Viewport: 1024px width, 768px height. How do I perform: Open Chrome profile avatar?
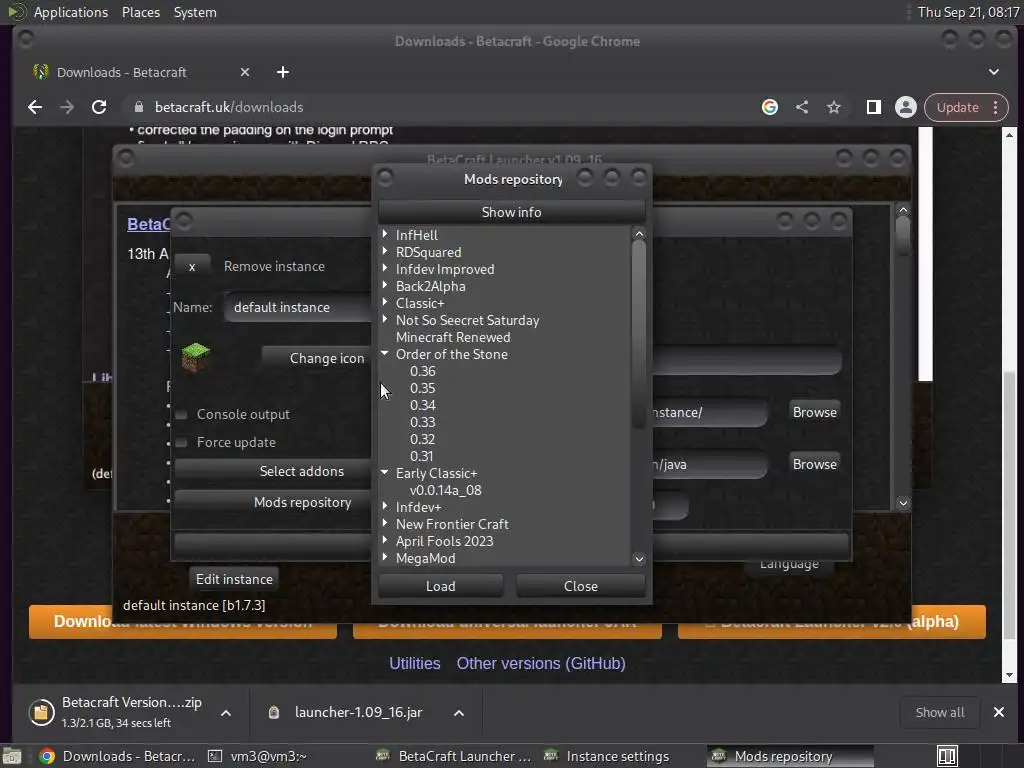pyautogui.click(x=906, y=107)
